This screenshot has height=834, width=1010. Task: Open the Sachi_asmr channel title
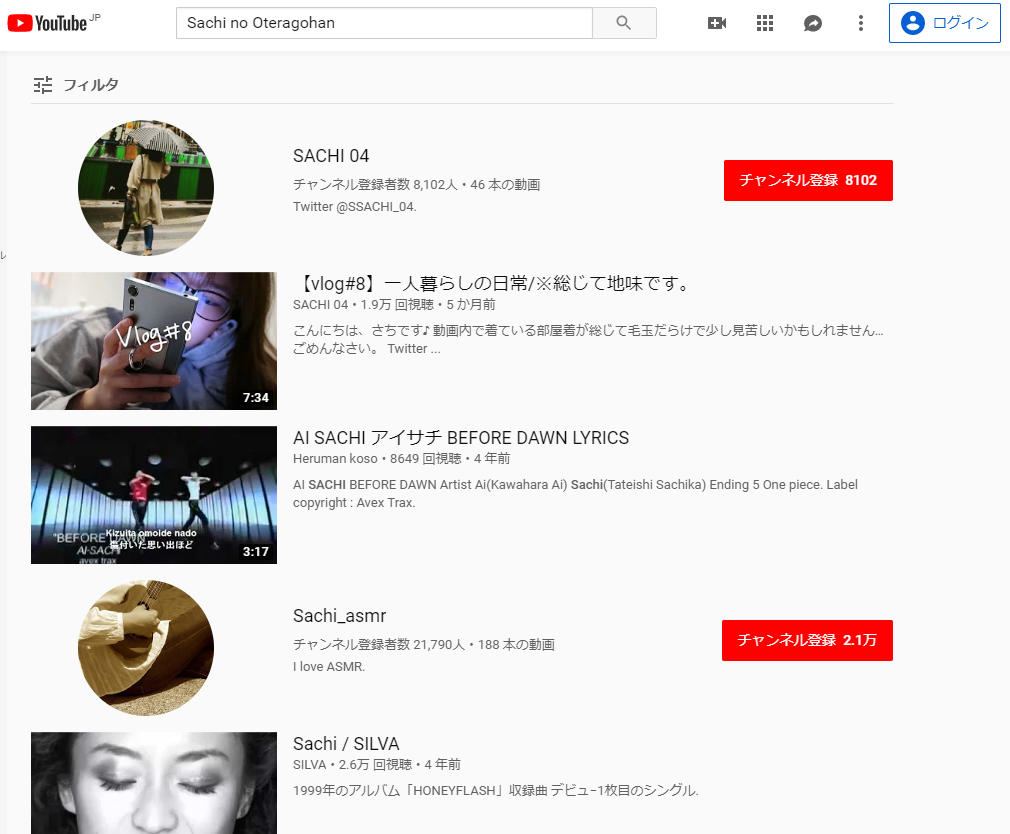coord(339,616)
